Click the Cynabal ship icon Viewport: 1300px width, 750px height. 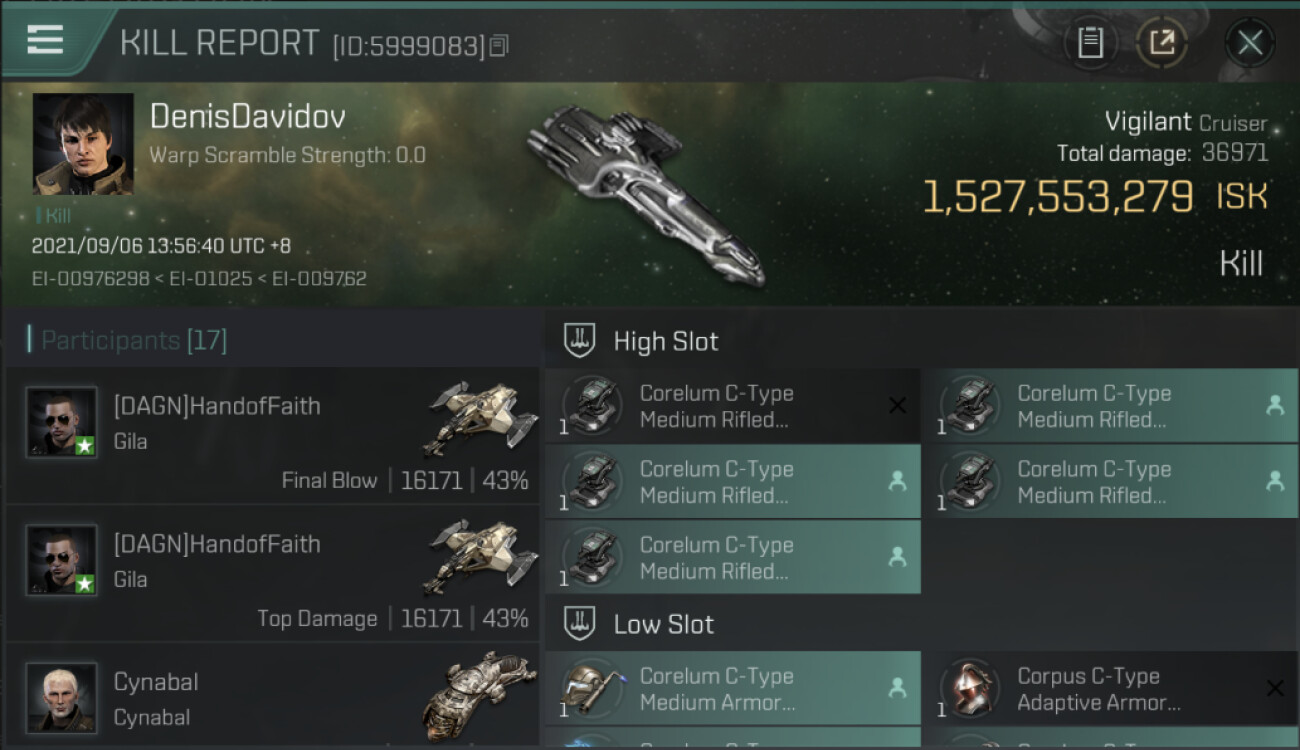(x=473, y=692)
